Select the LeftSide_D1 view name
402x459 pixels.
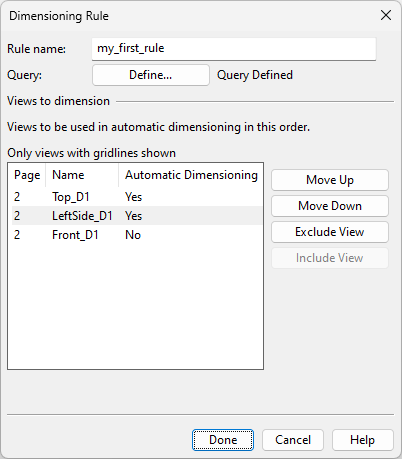tap(82, 216)
